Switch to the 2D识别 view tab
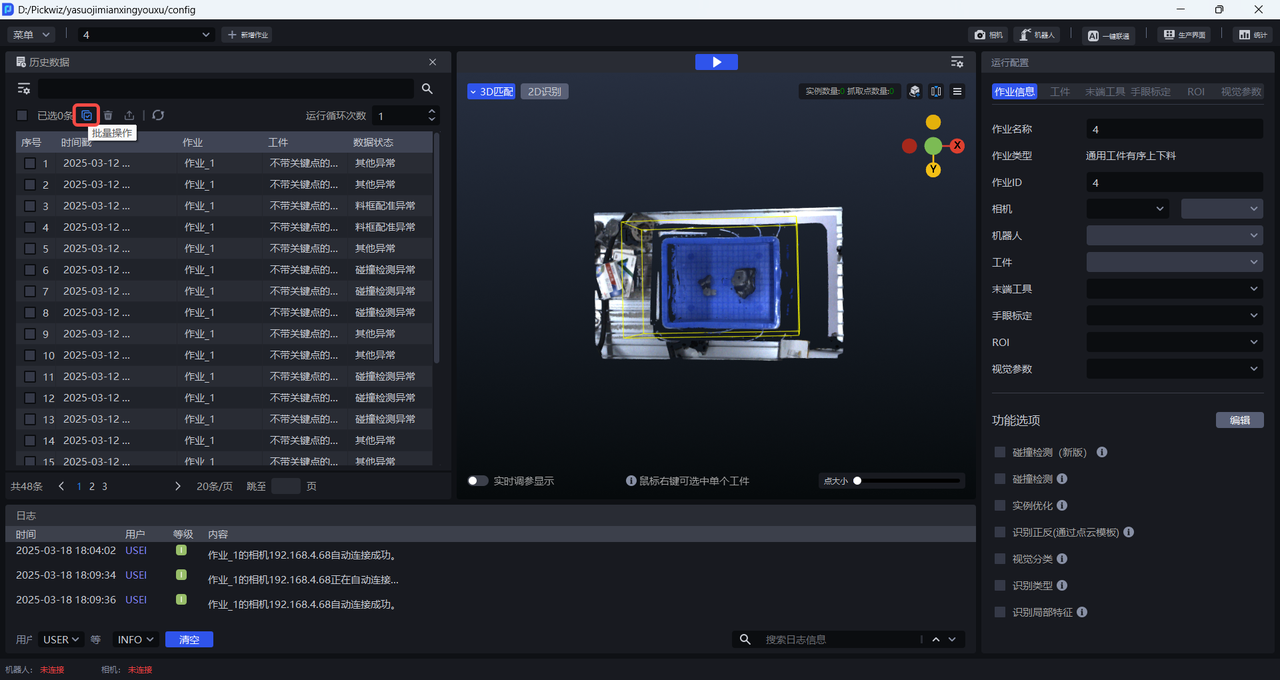Viewport: 1280px width, 680px height. [543, 92]
